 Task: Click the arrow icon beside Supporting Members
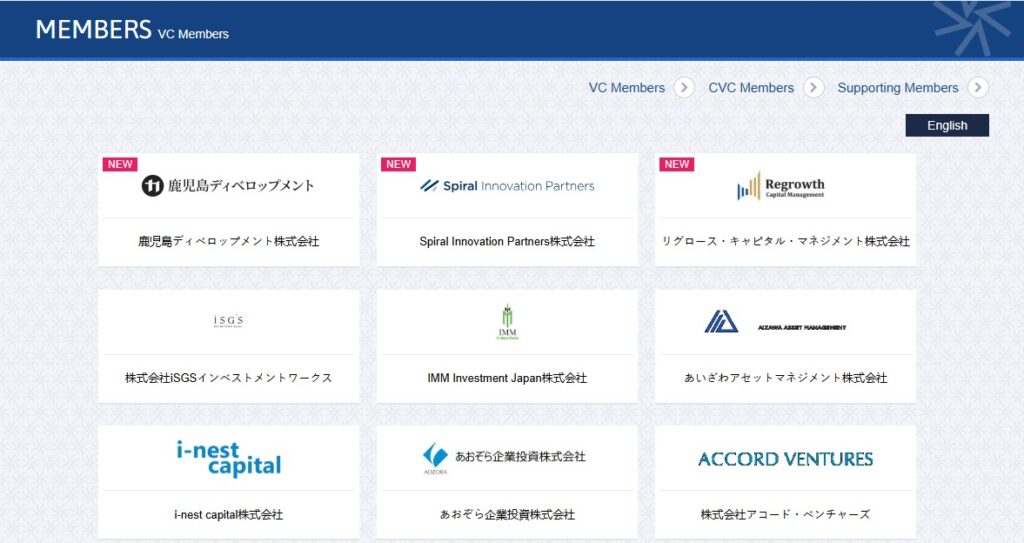point(978,88)
